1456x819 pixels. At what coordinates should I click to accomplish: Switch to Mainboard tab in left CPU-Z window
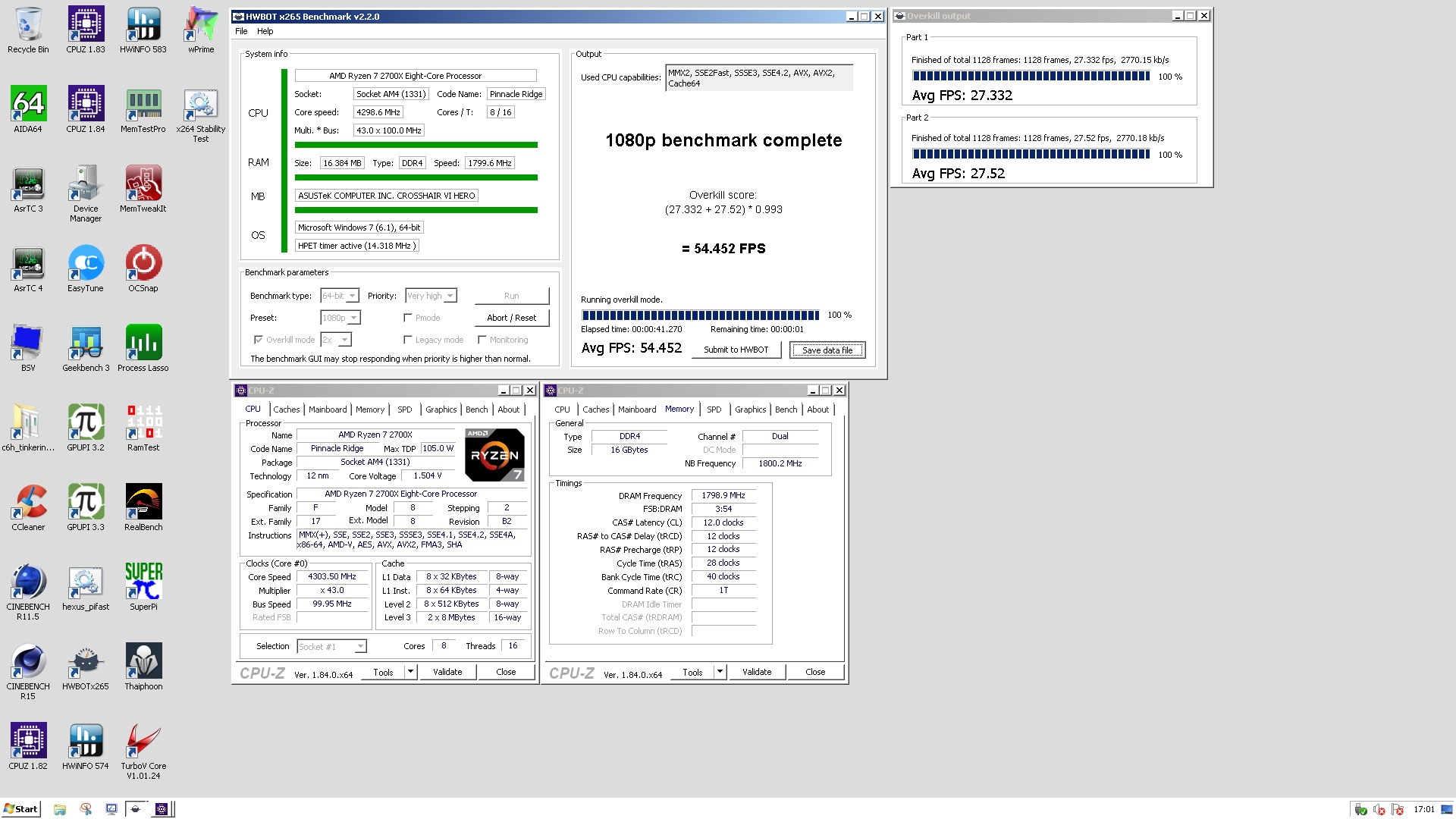328,409
